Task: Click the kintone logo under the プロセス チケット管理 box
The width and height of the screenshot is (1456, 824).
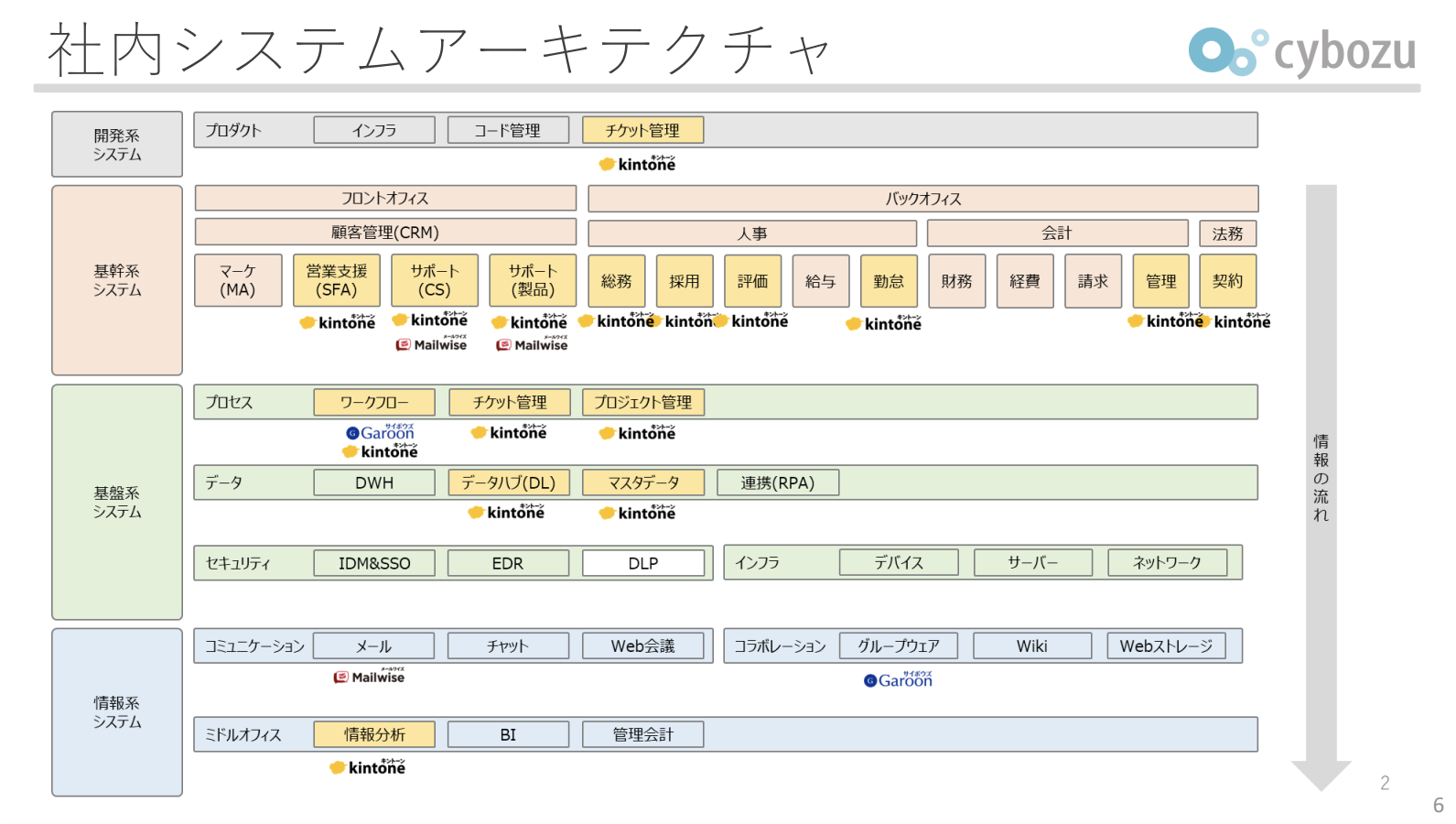Action: 509,432
